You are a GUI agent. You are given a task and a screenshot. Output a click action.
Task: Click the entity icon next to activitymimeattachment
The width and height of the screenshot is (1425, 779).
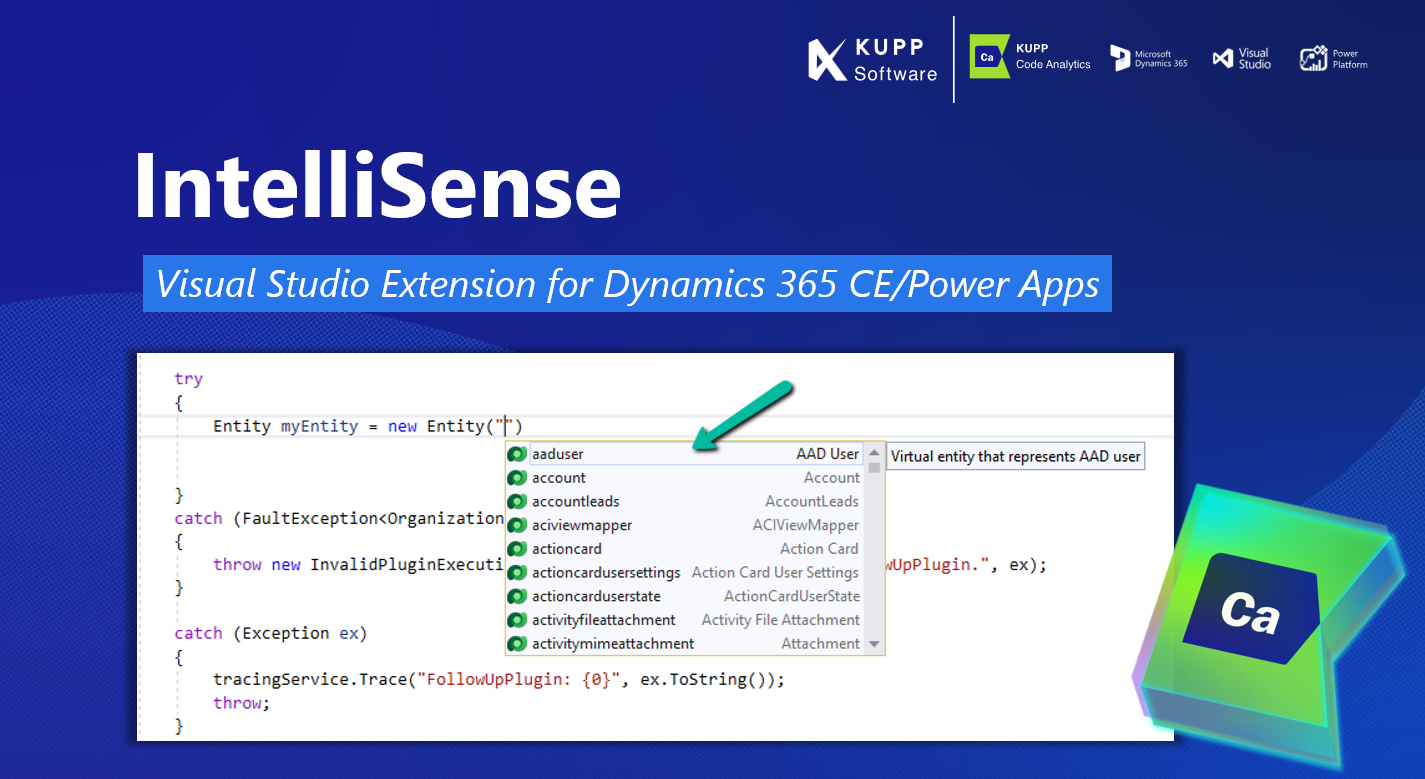pos(517,643)
